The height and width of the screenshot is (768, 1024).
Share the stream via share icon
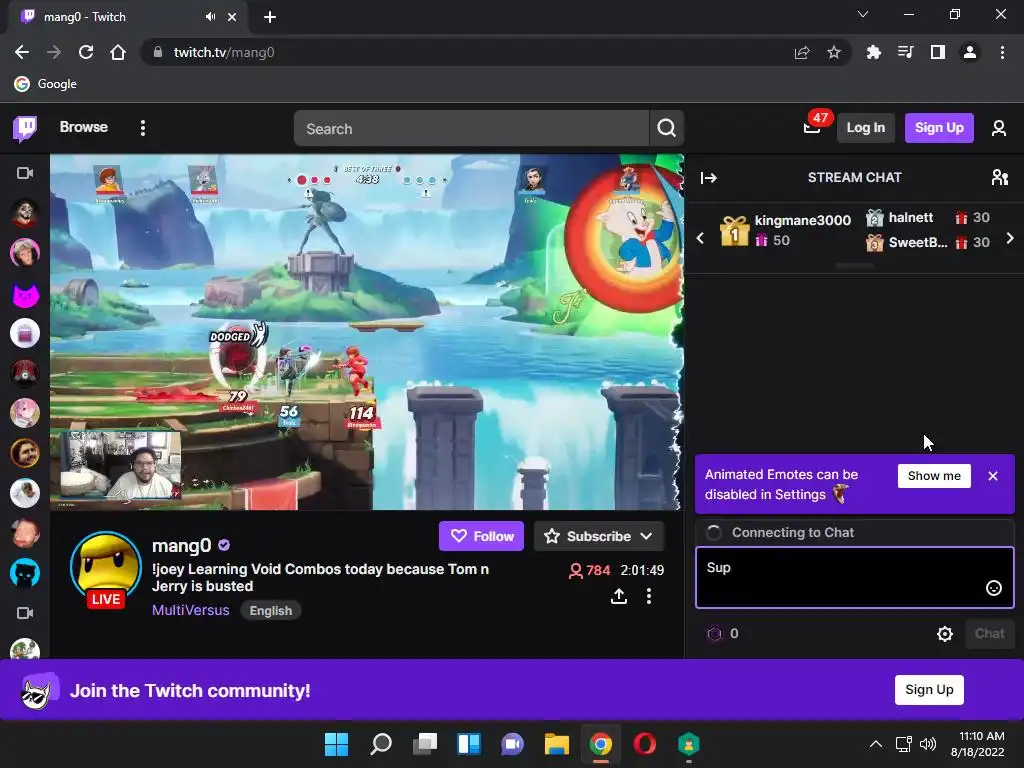(618, 596)
